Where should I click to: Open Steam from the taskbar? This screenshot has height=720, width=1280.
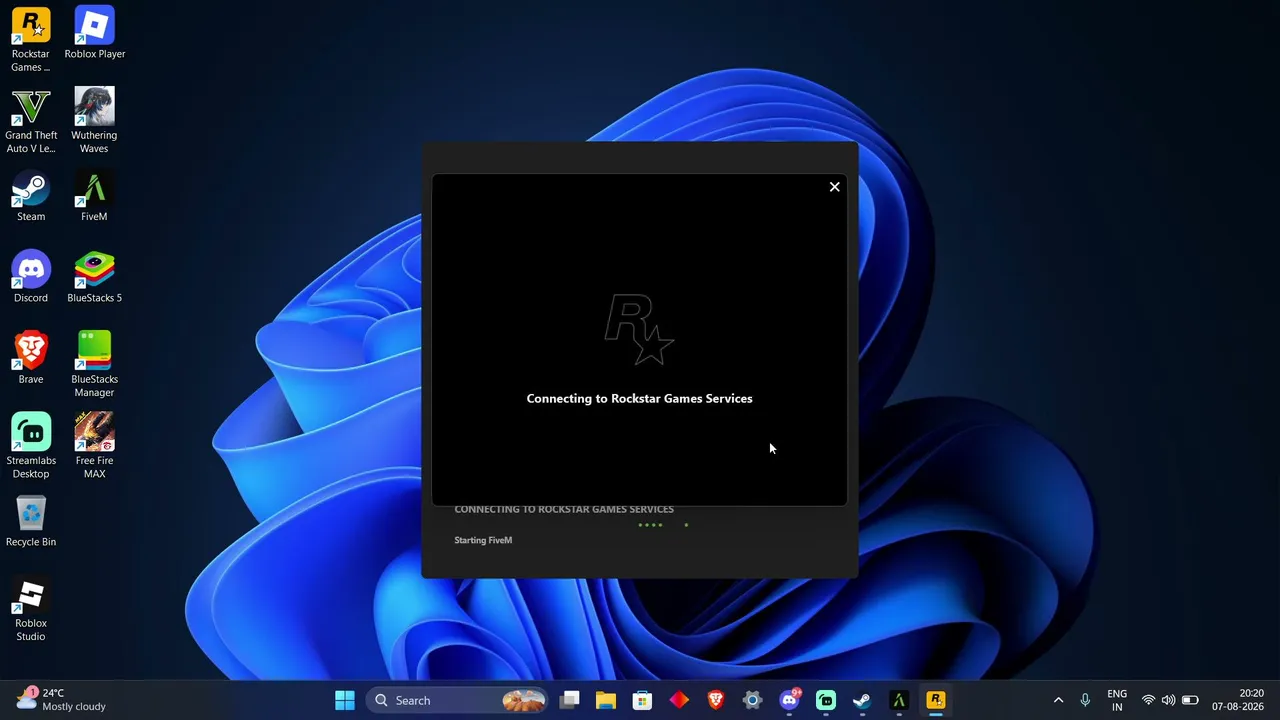861,700
